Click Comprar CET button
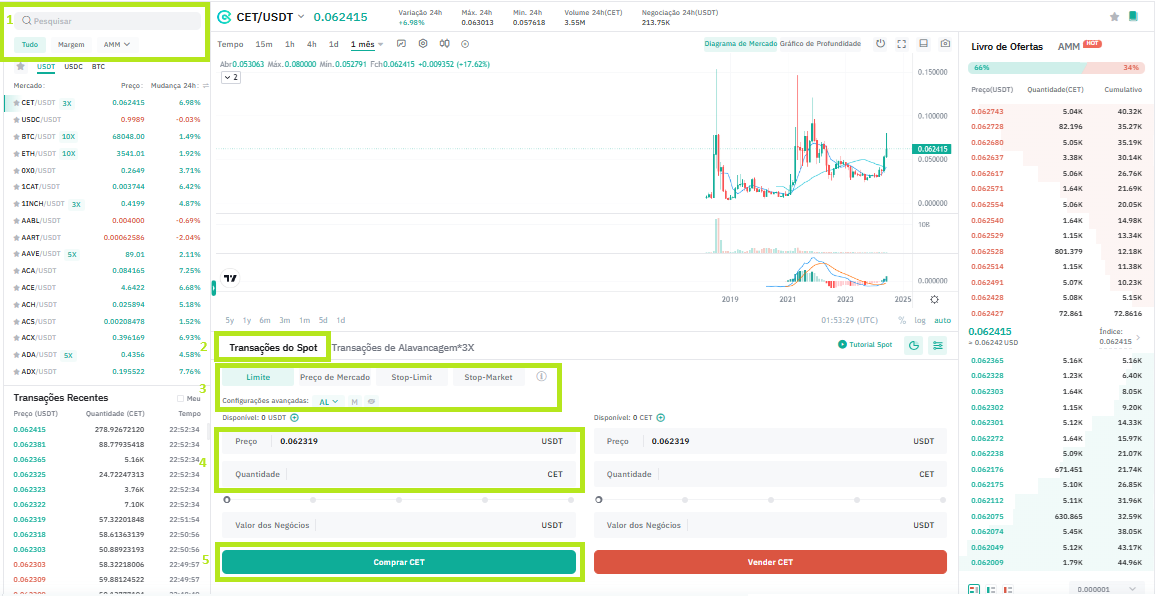 [x=399, y=562]
